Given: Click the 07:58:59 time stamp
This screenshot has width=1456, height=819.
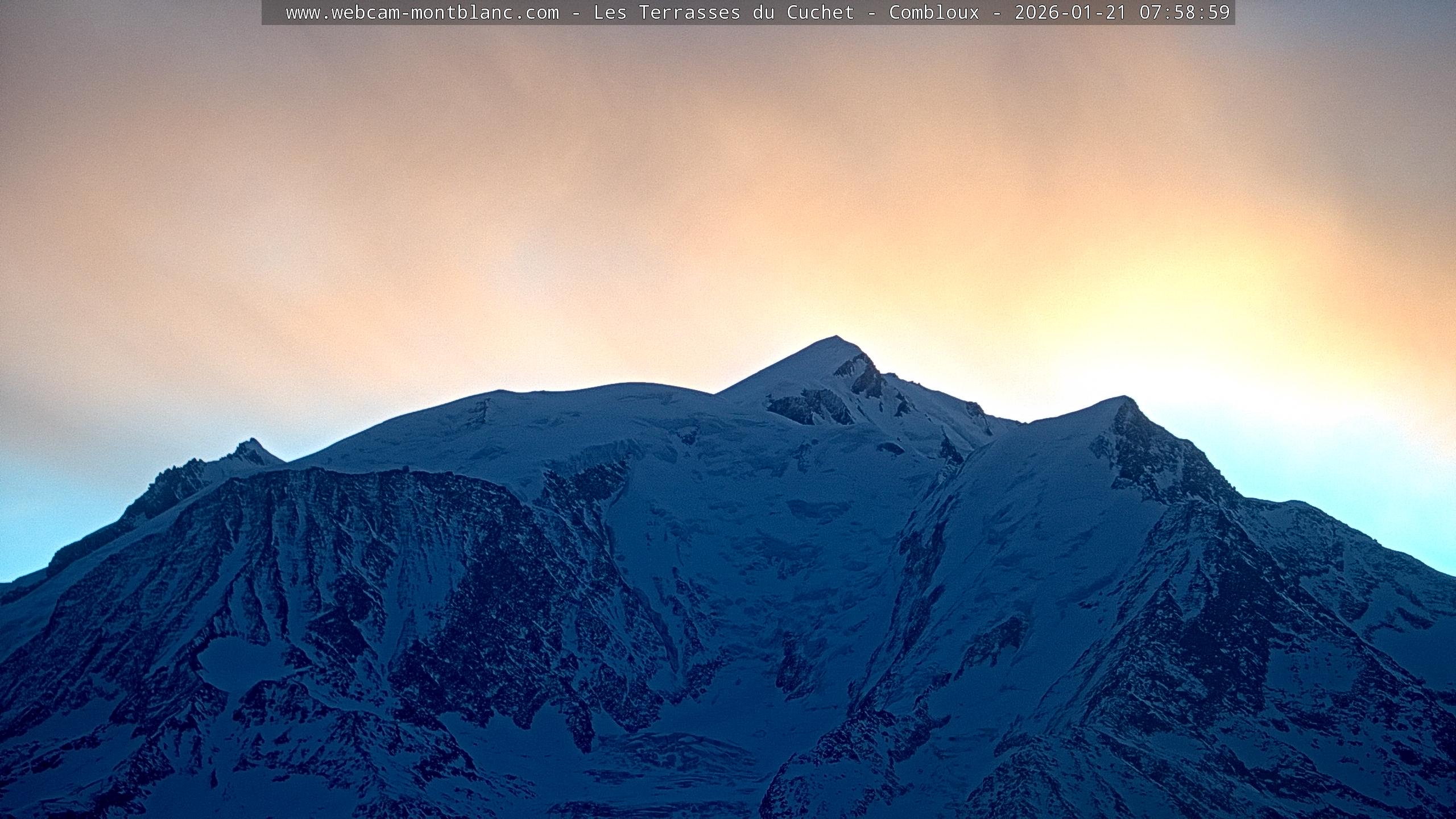Looking at the screenshot, I should point(1185,13).
